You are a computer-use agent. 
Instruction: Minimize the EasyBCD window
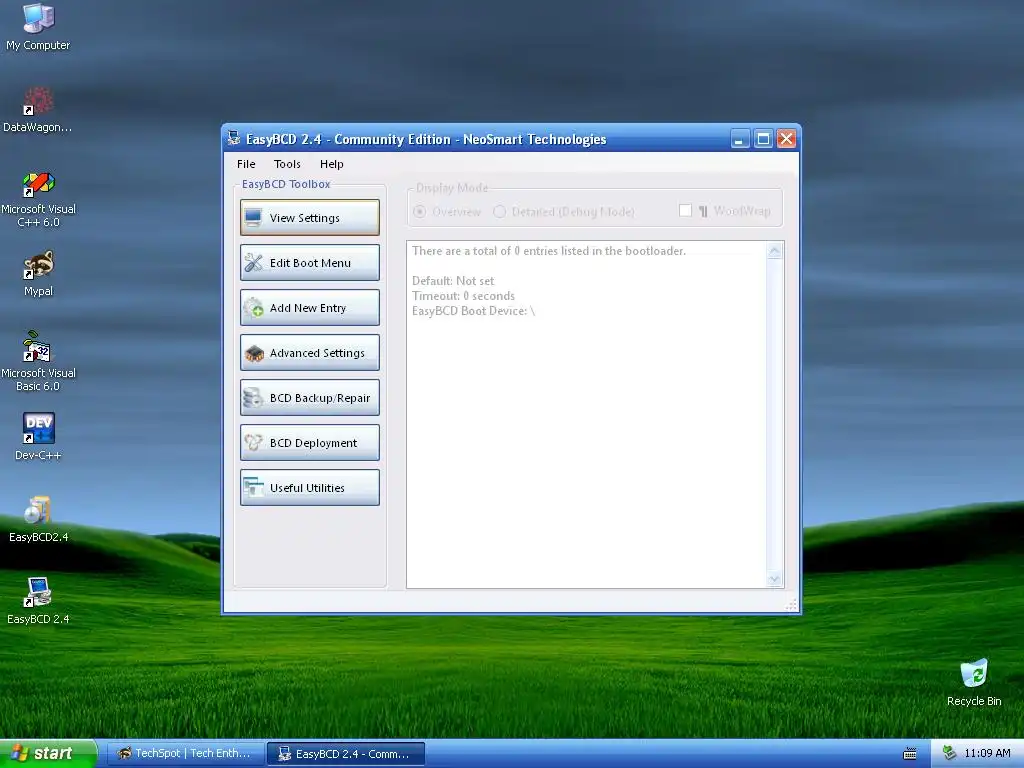click(x=740, y=138)
